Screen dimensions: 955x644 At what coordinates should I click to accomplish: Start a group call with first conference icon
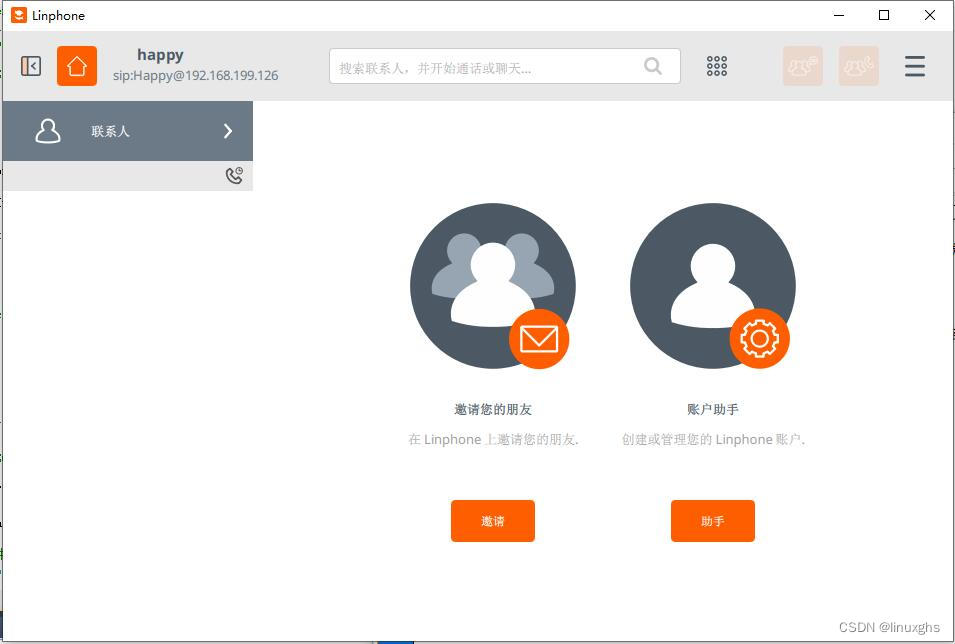tap(803, 66)
